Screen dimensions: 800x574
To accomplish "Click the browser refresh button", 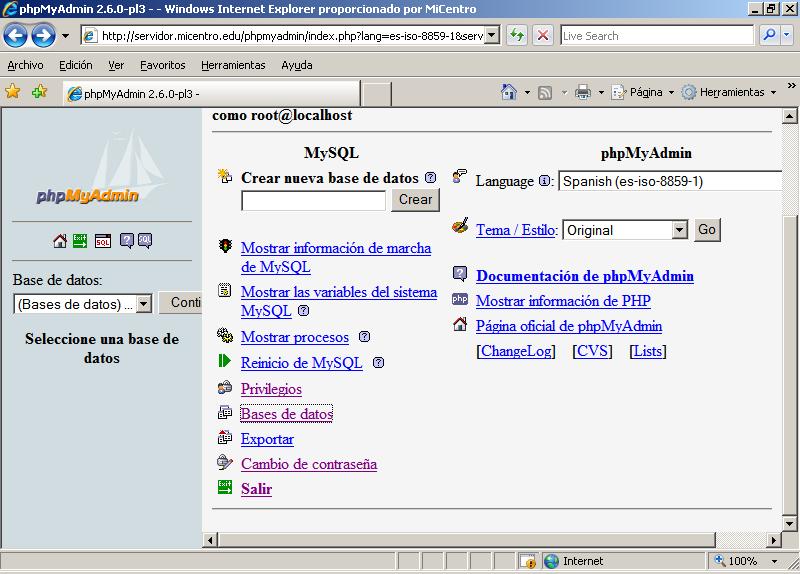I will [517, 35].
